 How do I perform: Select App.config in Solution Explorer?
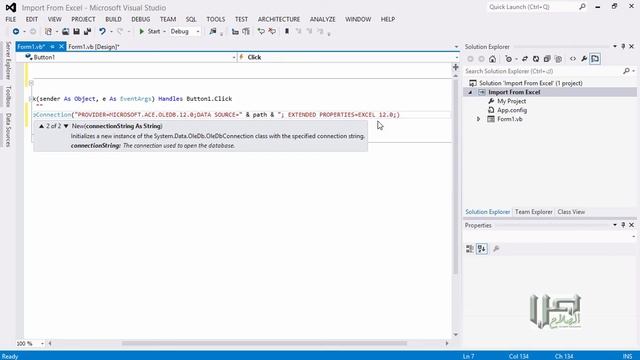click(512, 110)
